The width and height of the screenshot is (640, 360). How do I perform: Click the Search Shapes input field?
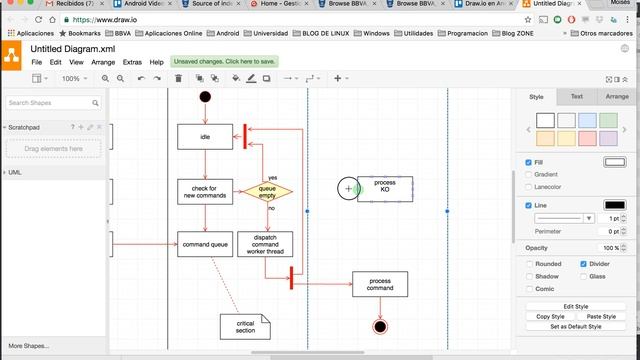click(x=53, y=103)
